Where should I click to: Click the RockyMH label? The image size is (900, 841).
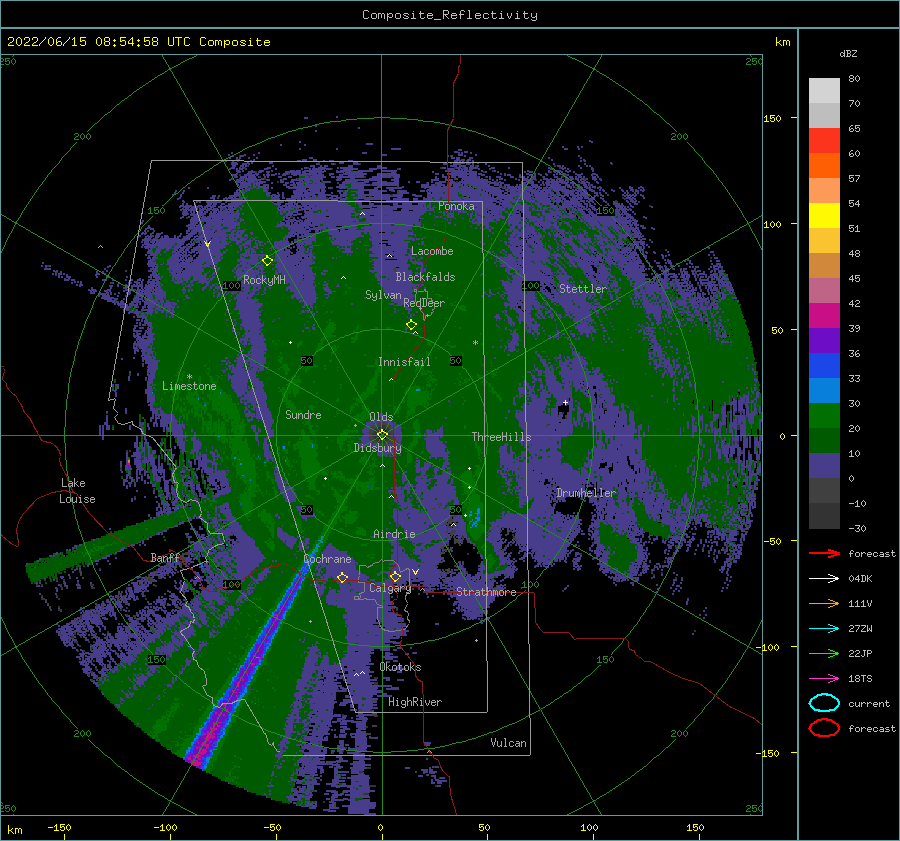[x=264, y=280]
